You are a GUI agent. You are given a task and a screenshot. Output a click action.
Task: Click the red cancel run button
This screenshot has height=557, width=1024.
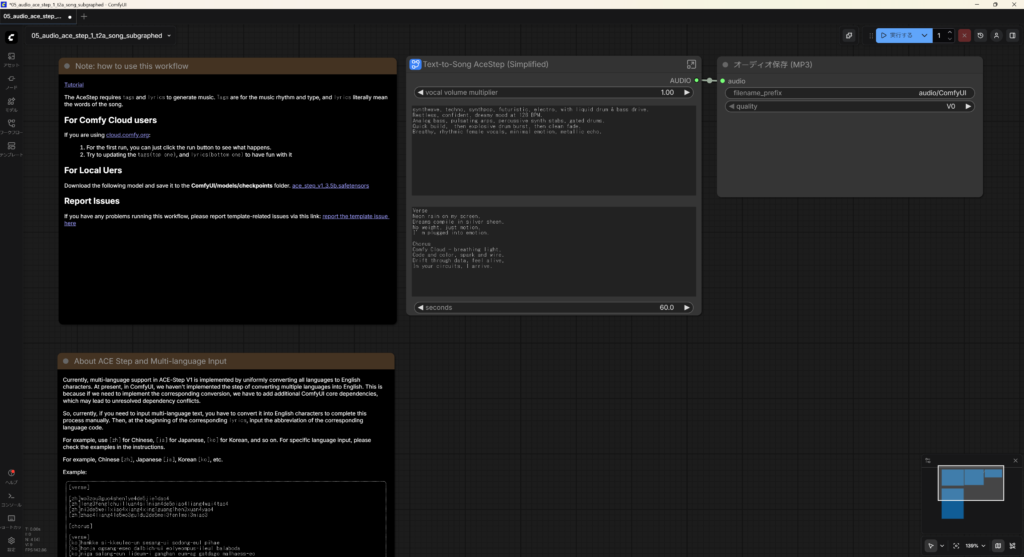pos(964,35)
